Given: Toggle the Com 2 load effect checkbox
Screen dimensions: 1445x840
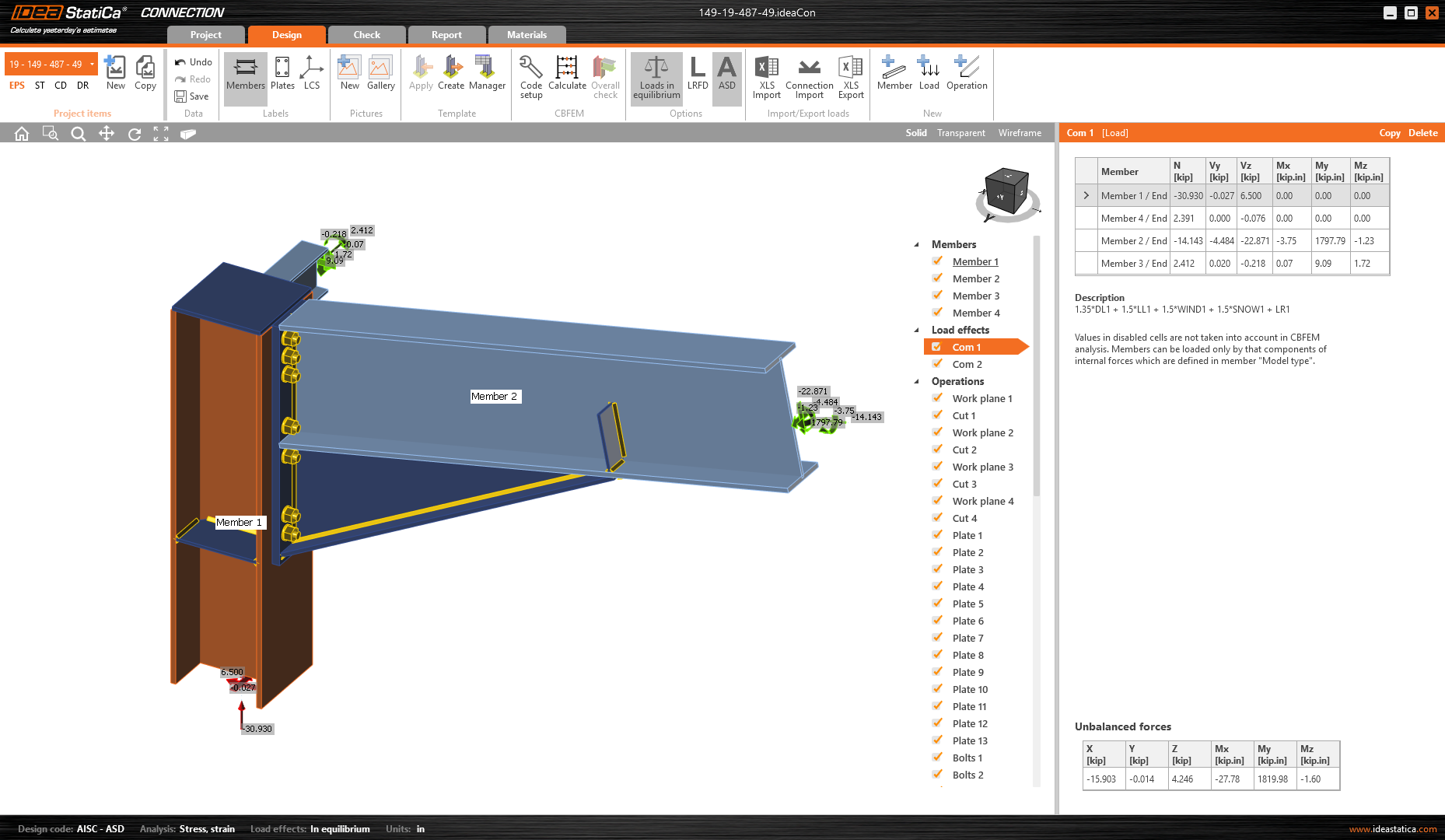Looking at the screenshot, I should tap(937, 363).
